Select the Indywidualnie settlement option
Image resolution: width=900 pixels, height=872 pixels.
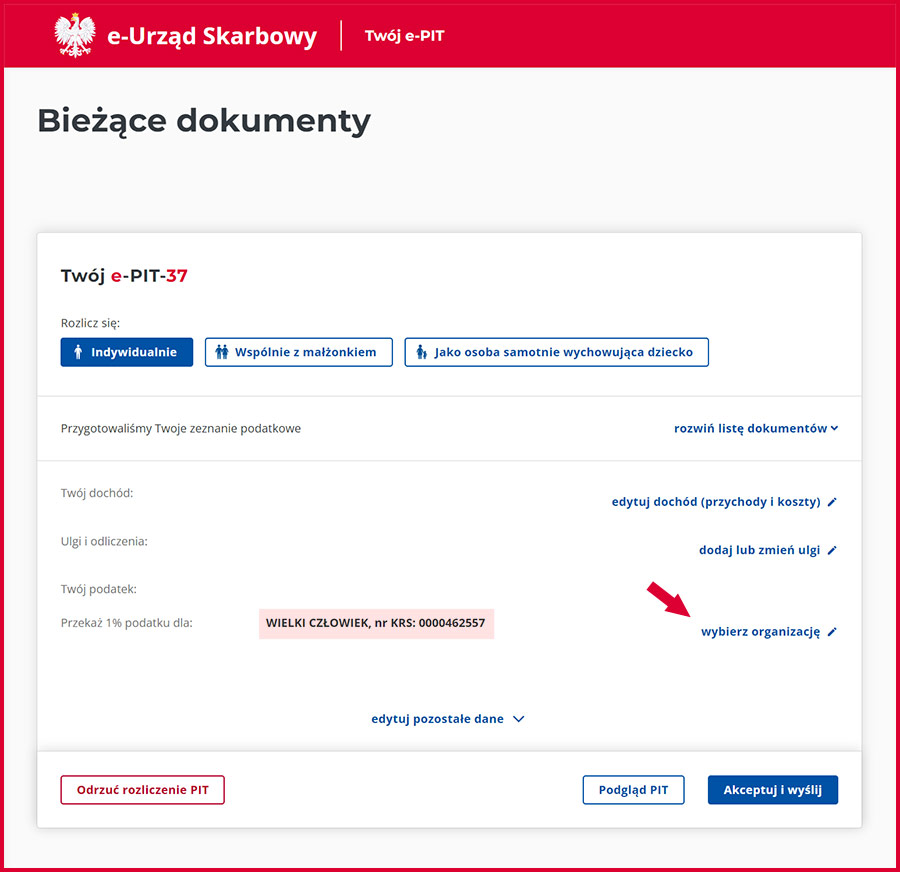tap(126, 352)
